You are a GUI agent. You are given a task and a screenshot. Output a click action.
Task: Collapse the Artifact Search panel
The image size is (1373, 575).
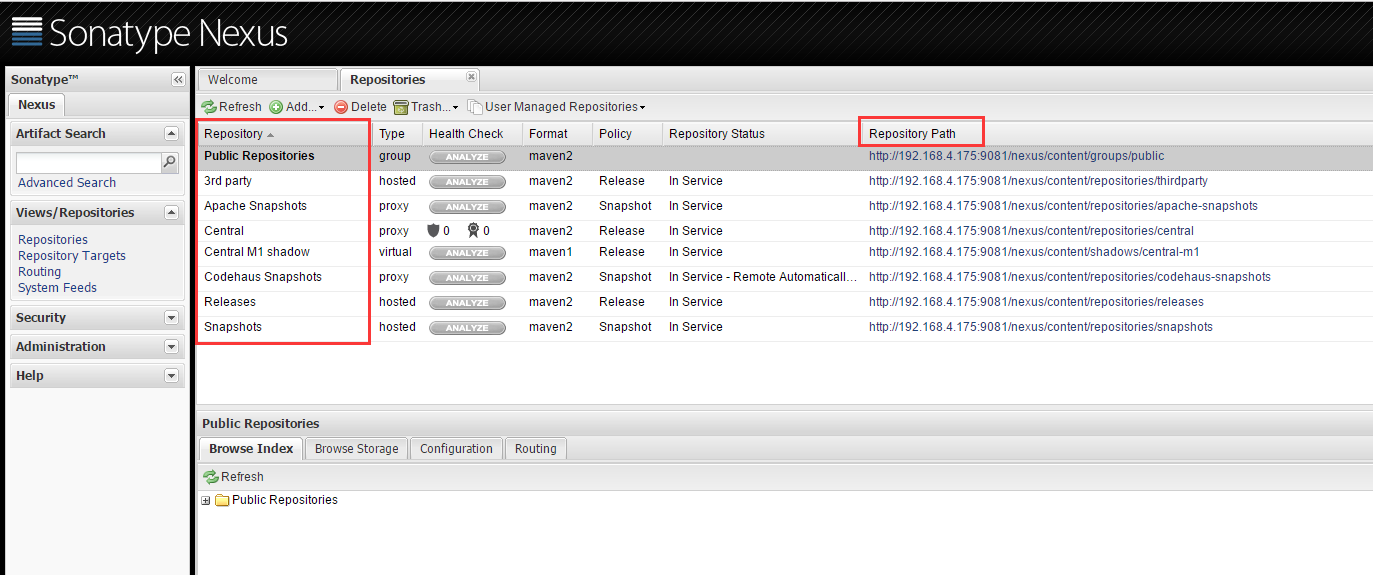(171, 133)
